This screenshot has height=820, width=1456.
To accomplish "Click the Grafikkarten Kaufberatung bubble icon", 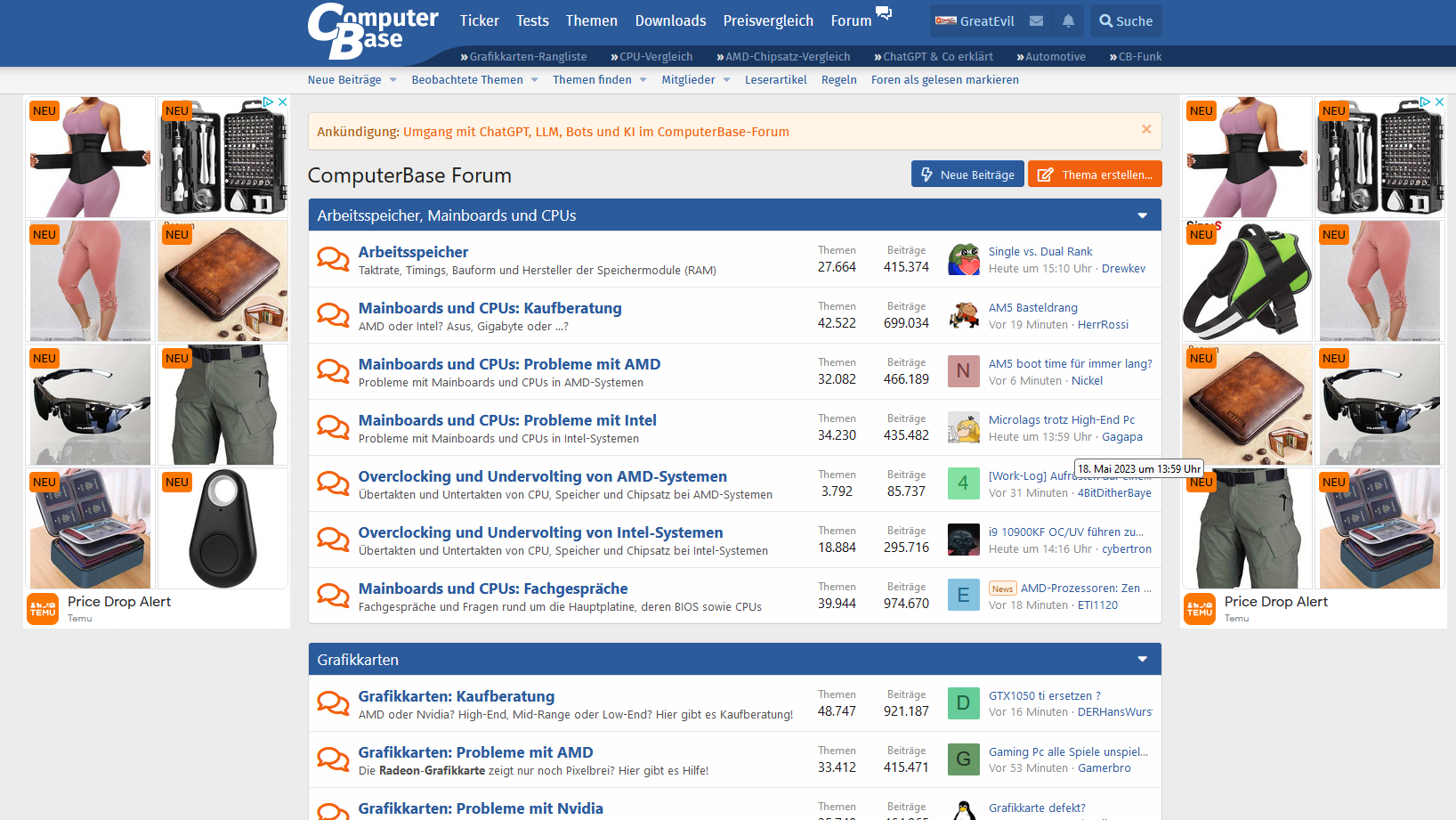I will click(x=334, y=703).
